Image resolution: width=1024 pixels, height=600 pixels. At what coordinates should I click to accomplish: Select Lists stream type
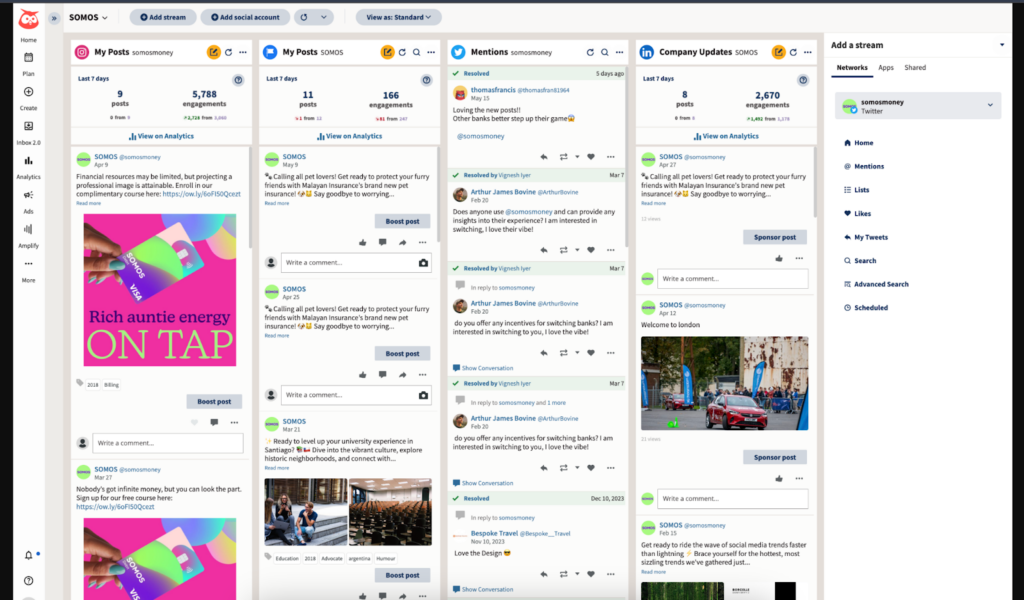857,190
